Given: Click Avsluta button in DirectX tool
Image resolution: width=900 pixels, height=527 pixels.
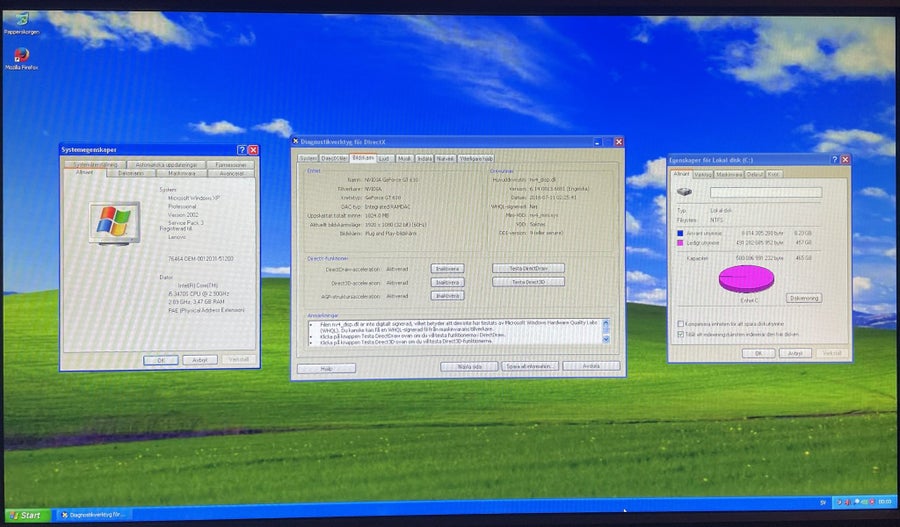Looking at the screenshot, I should pyautogui.click(x=591, y=366).
